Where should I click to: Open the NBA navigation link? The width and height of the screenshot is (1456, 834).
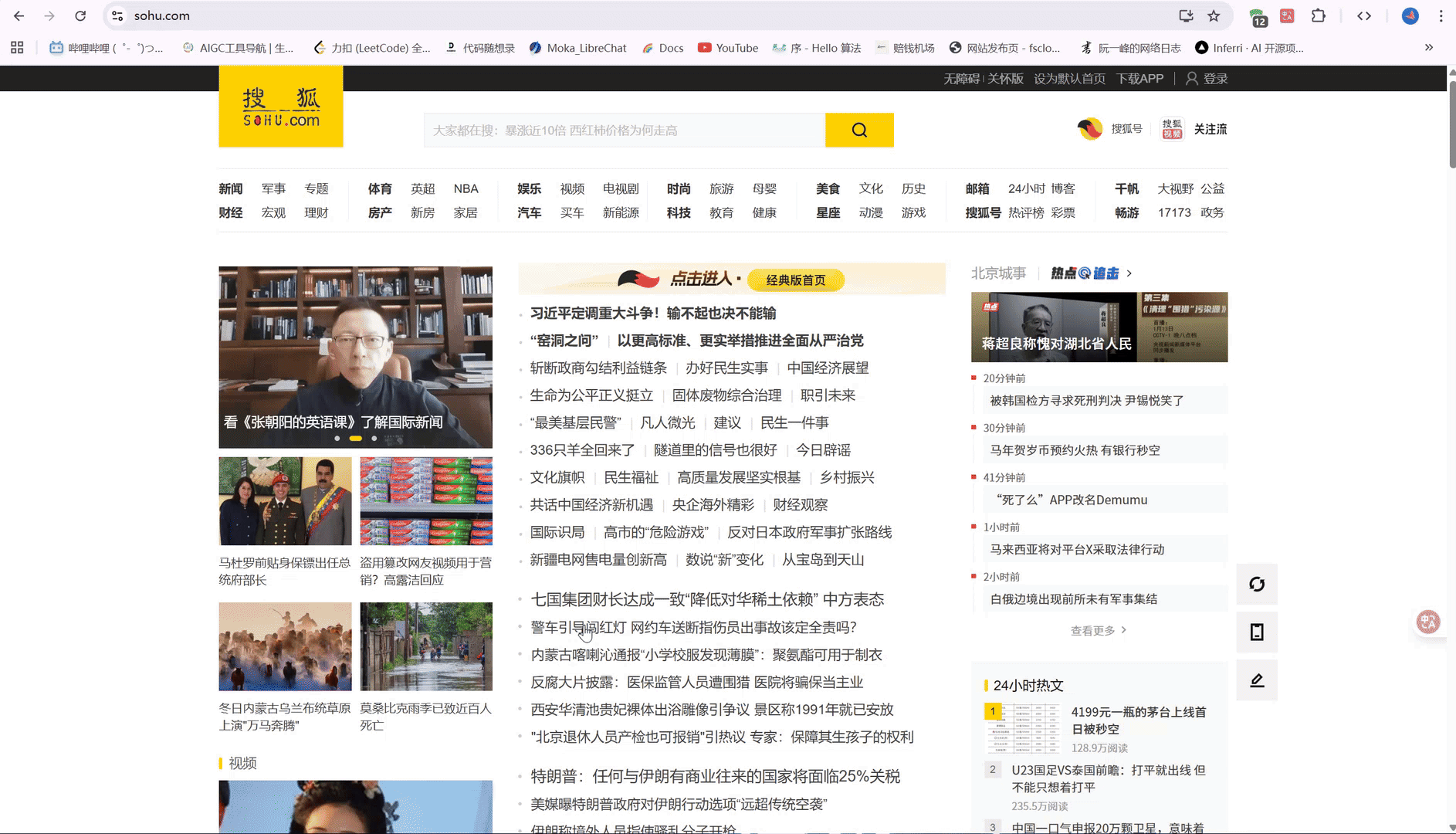coord(466,188)
